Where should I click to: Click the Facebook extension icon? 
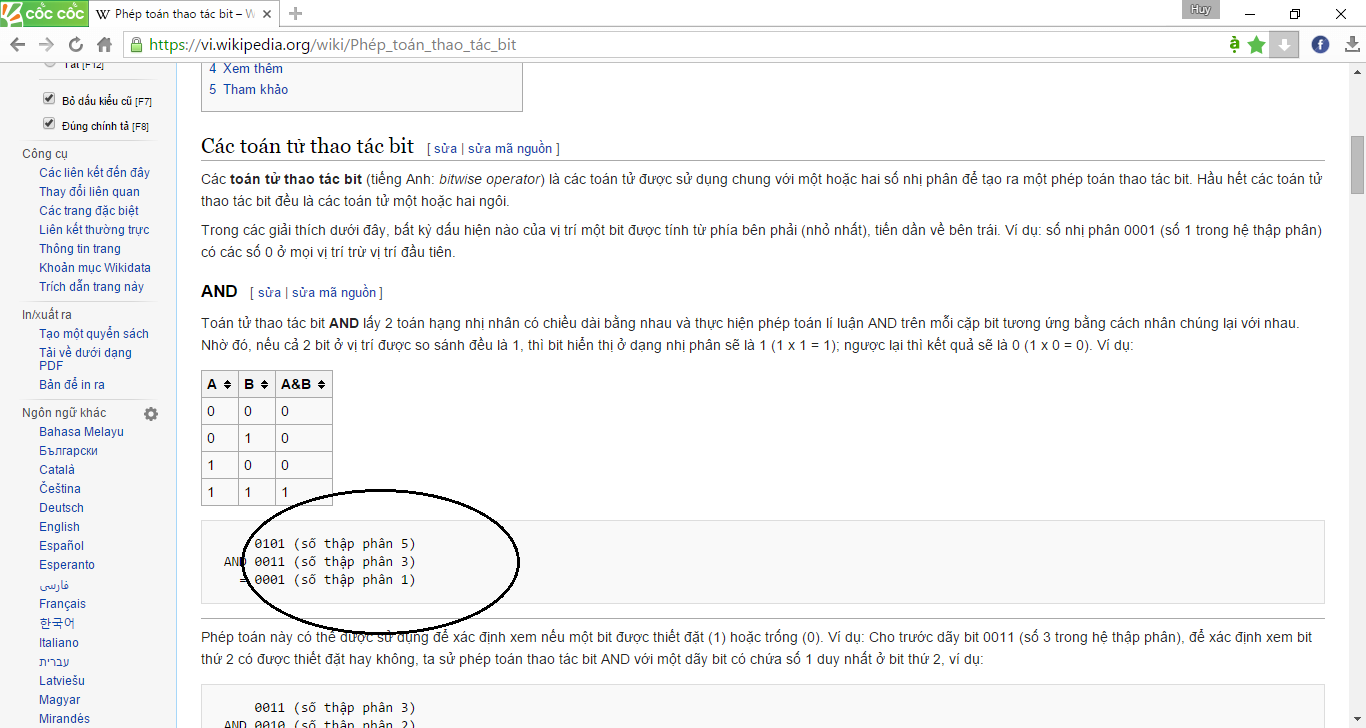(1320, 45)
